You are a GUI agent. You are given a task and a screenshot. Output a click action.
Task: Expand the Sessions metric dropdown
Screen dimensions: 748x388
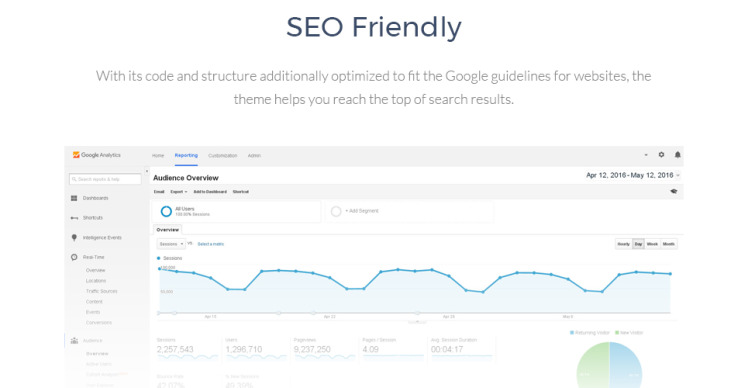click(x=171, y=244)
